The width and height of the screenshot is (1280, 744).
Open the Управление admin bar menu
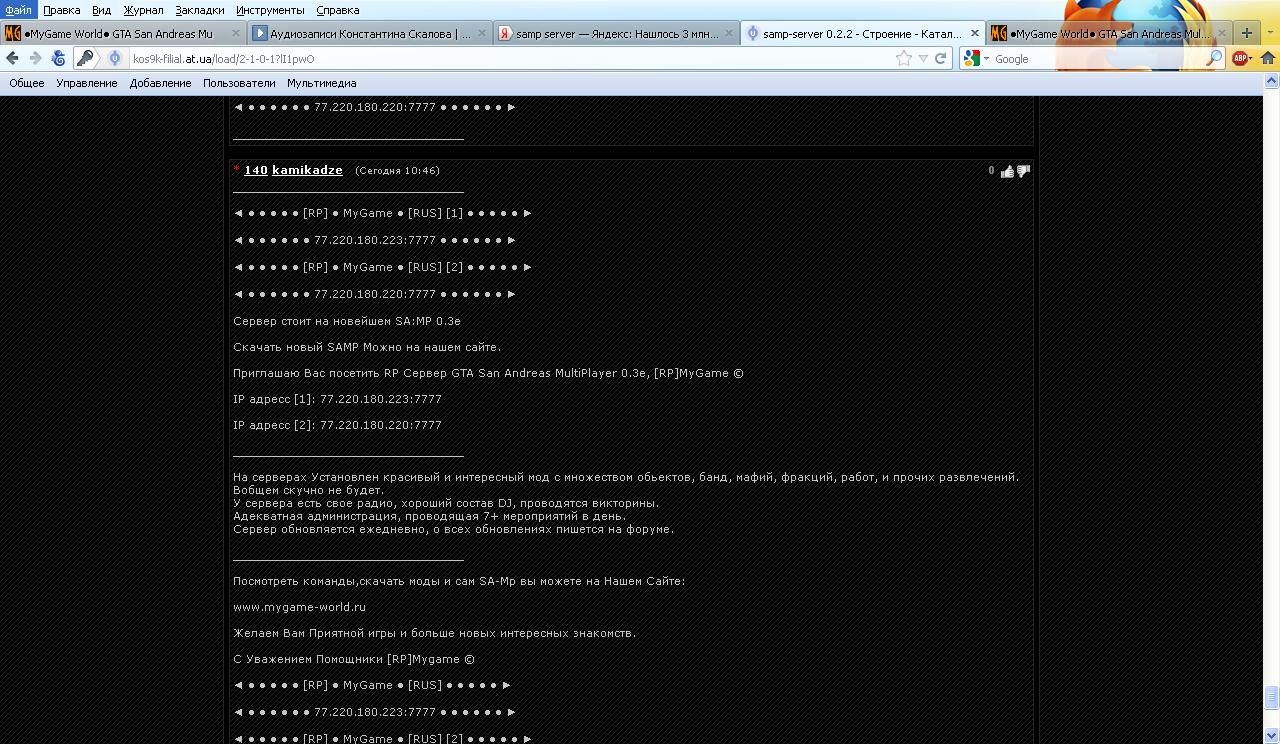coord(87,83)
